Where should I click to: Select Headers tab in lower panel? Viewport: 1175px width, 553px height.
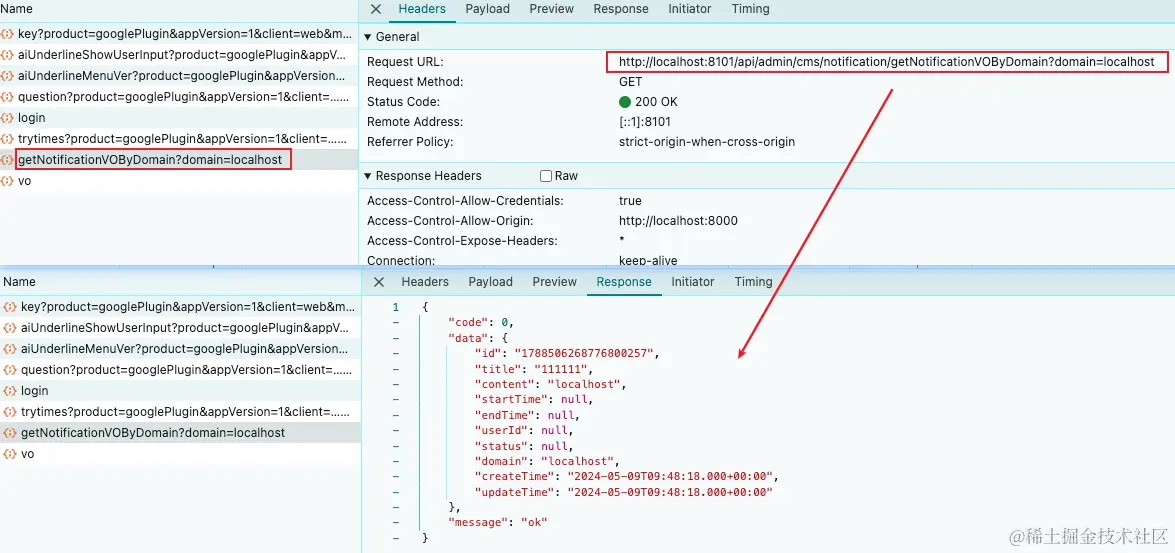coord(425,282)
